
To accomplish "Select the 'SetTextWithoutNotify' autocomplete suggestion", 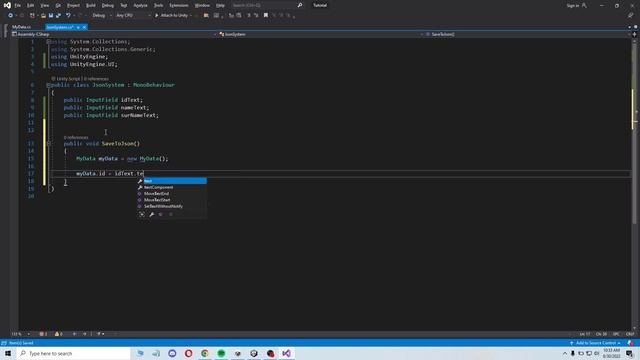I will (x=172, y=206).
